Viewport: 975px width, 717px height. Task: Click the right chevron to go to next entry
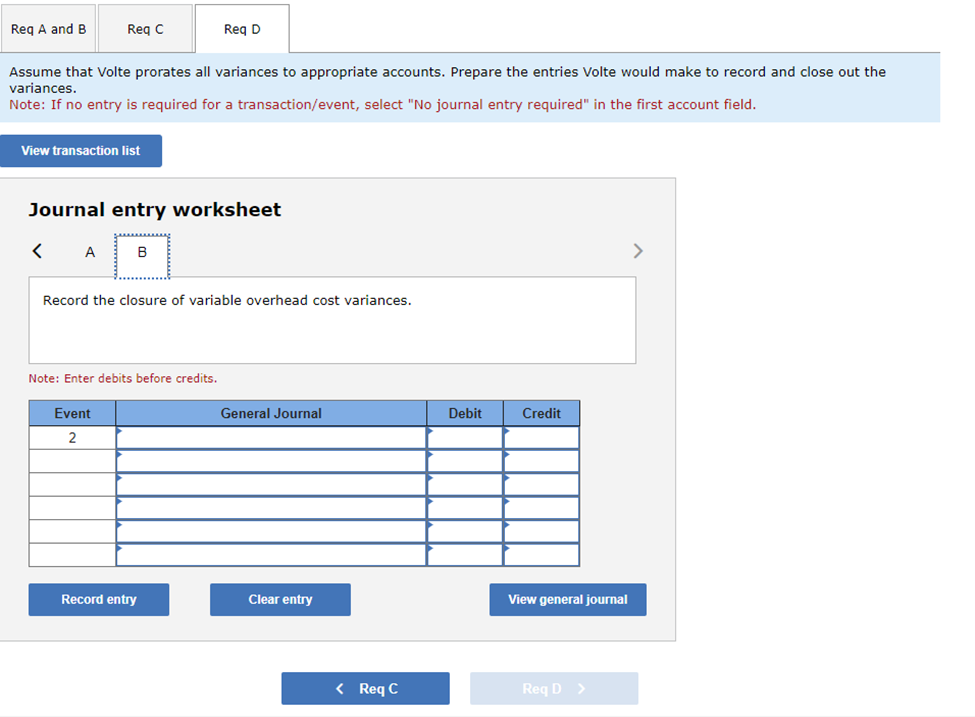point(638,251)
